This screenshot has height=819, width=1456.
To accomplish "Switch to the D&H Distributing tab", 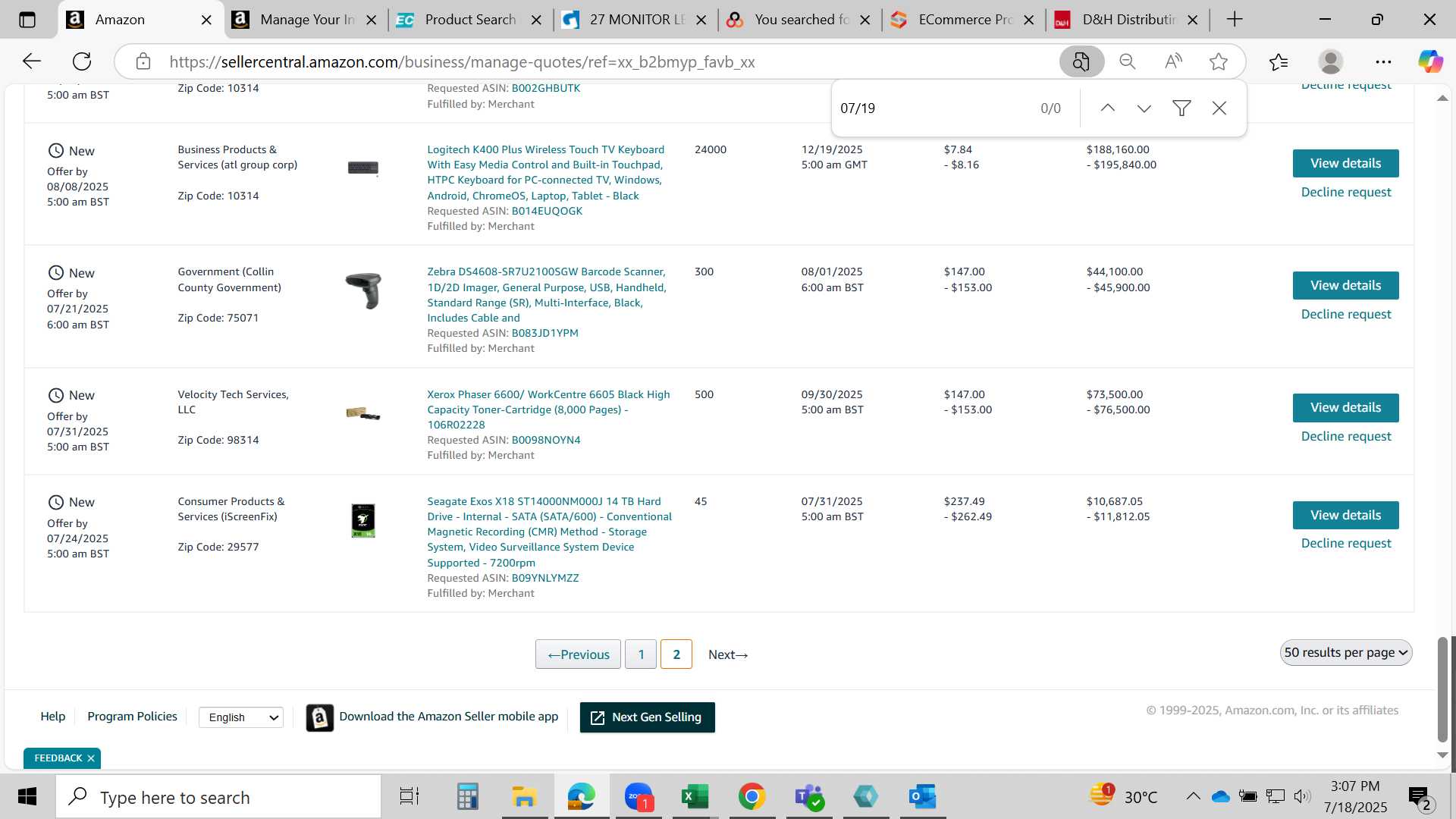I will coord(1128,20).
